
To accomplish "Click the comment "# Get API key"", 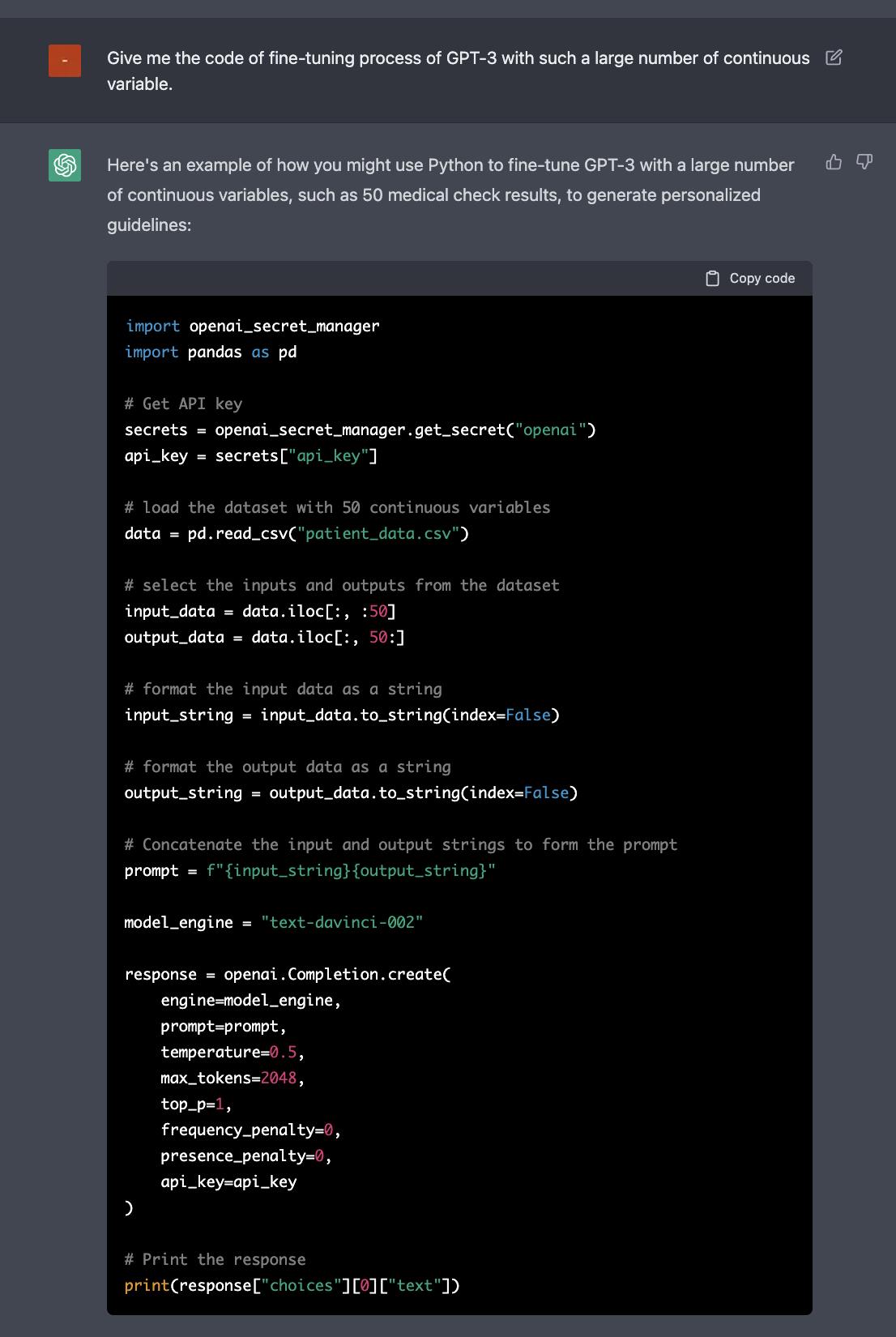I will pos(184,404).
